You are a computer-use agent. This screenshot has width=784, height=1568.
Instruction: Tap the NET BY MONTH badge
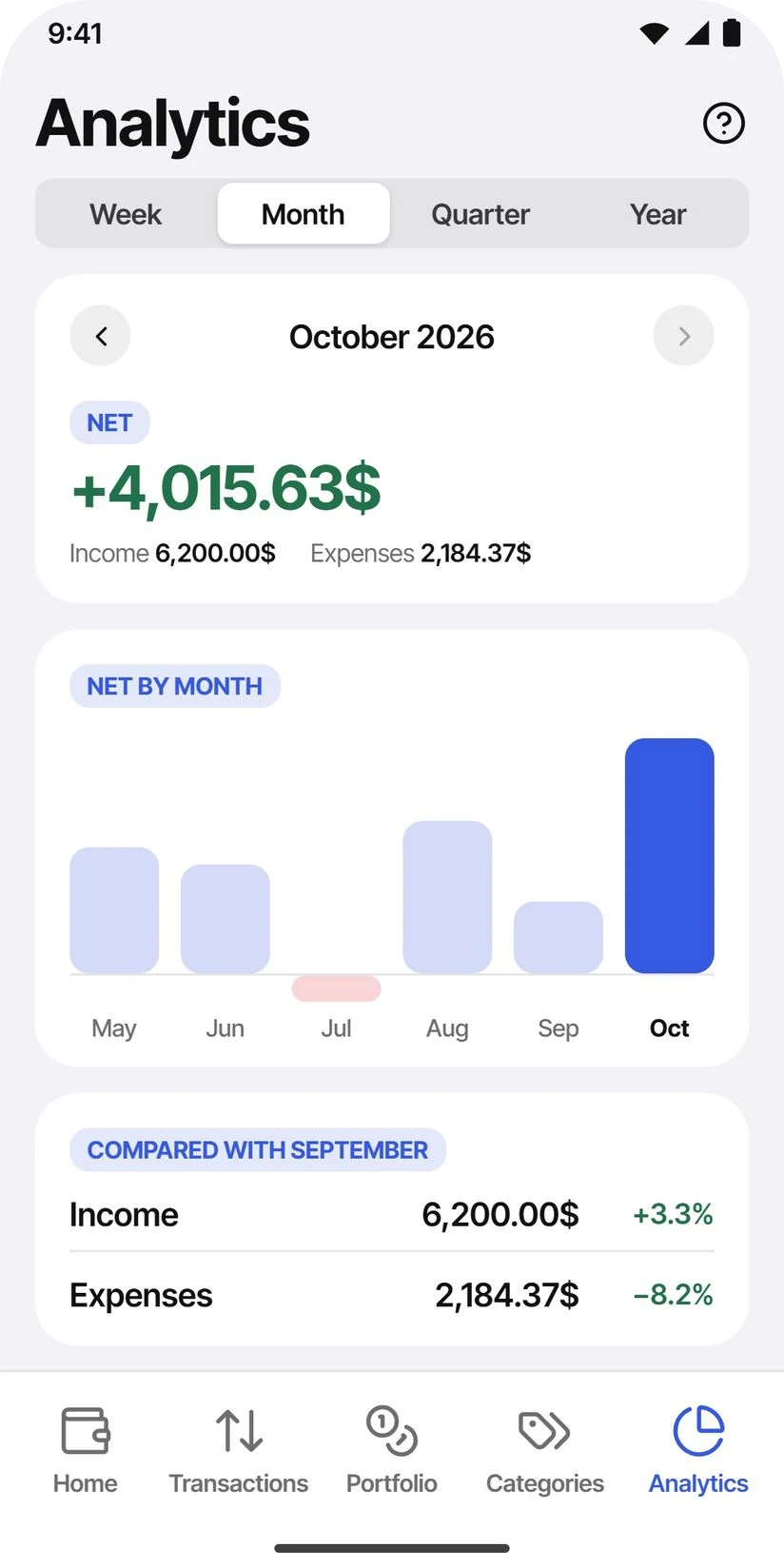pos(175,686)
